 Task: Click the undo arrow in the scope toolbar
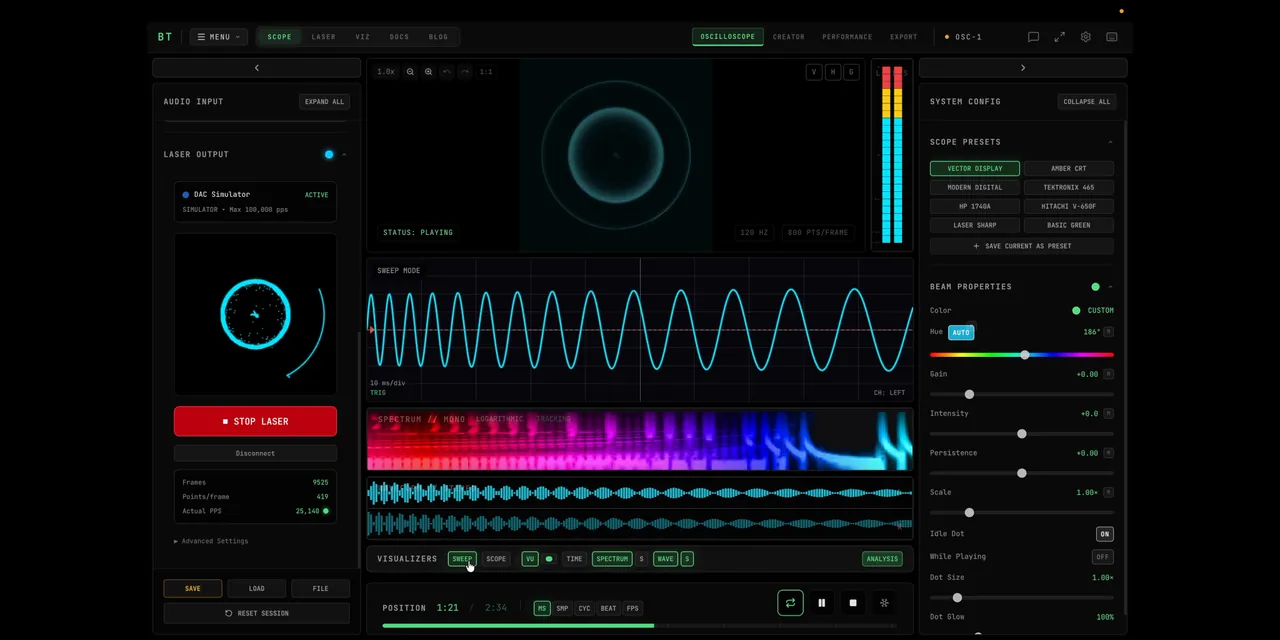point(447,72)
